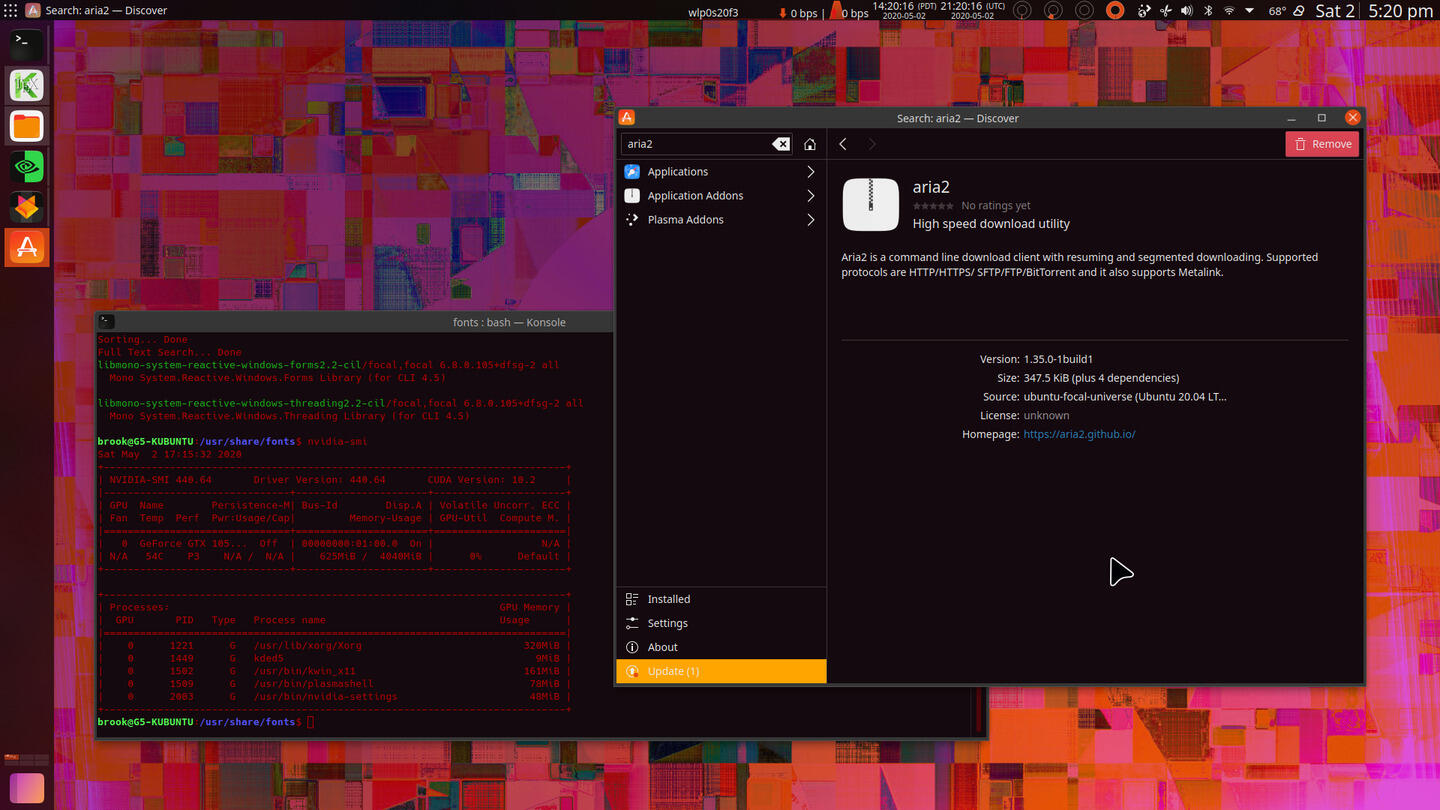This screenshot has width=1440, height=810.
Task: Click the Size 347.5 KiB value
Action: (1101, 378)
